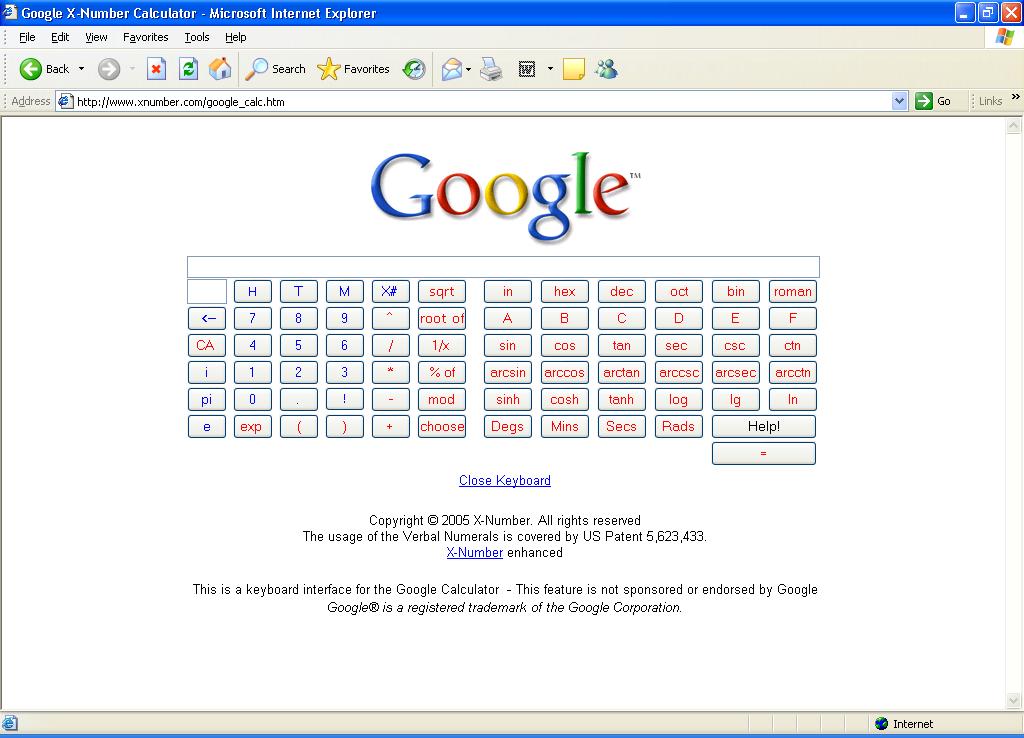Click the Rads key
The image size is (1024, 738).
(x=679, y=426)
